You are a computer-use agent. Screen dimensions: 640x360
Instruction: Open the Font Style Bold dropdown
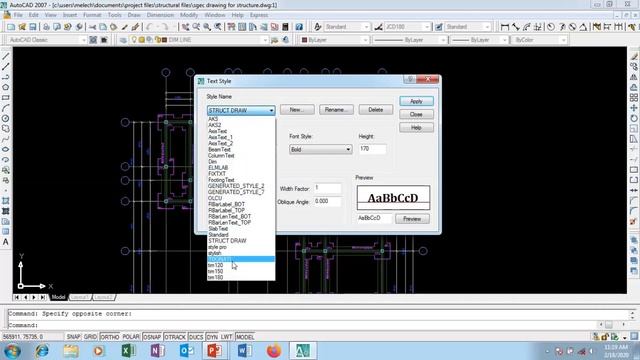pyautogui.click(x=348, y=149)
